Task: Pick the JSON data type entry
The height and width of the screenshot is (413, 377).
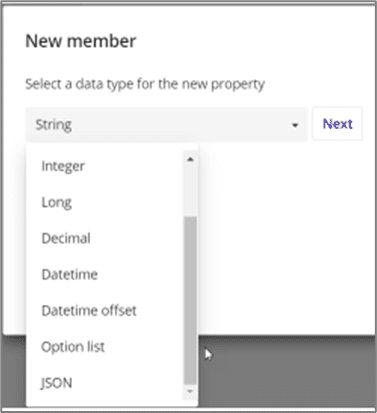Action: (x=56, y=383)
